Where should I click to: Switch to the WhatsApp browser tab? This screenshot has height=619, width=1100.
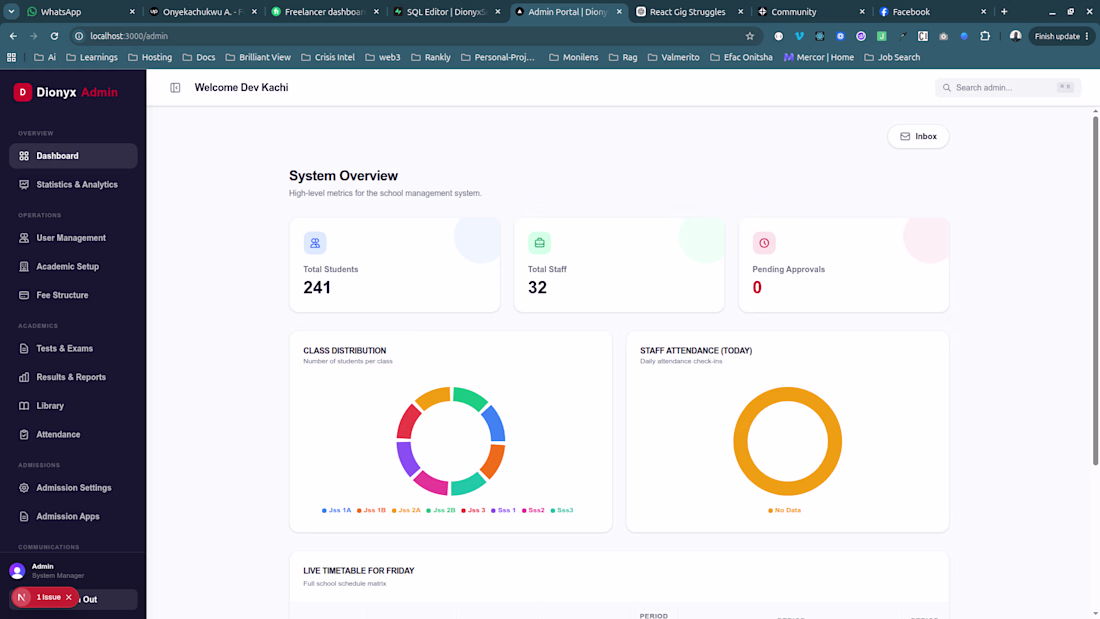pos(81,12)
